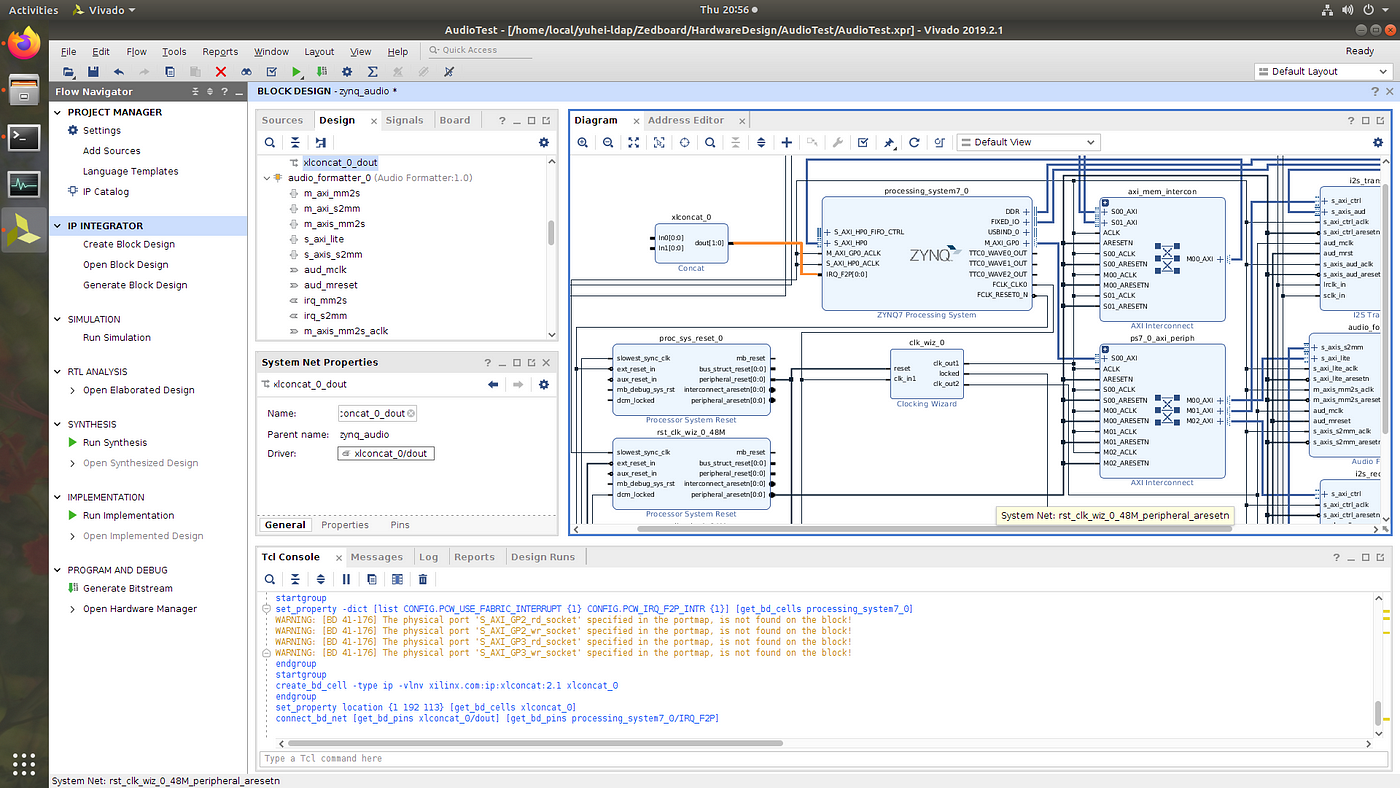Click the Sigma reports icon in toolbar

(x=372, y=72)
